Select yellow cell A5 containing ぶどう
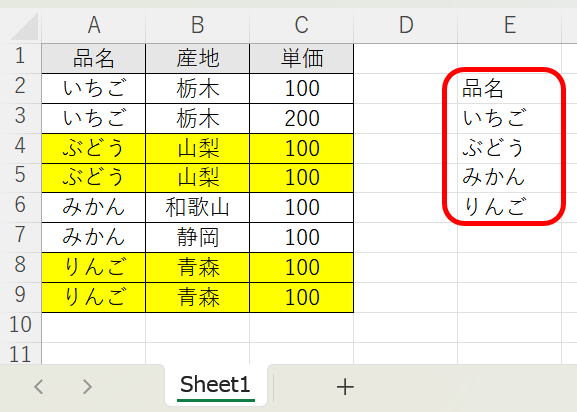 pos(94,178)
